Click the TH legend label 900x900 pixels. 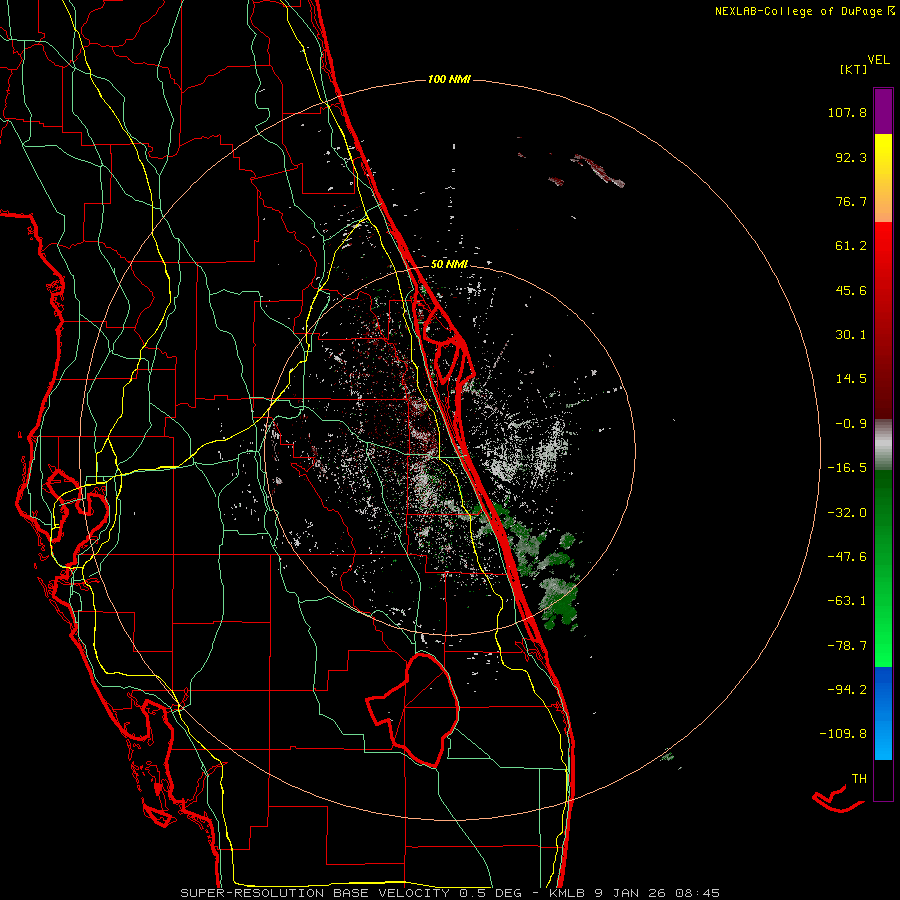point(859,779)
